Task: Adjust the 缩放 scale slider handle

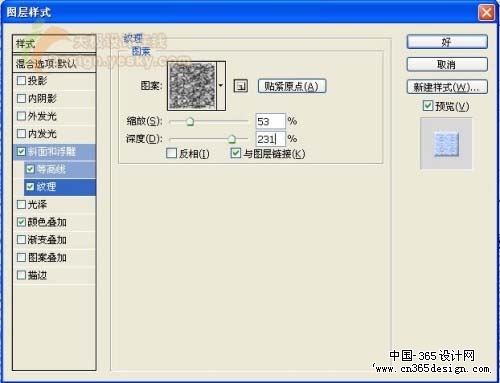Action: click(x=190, y=121)
